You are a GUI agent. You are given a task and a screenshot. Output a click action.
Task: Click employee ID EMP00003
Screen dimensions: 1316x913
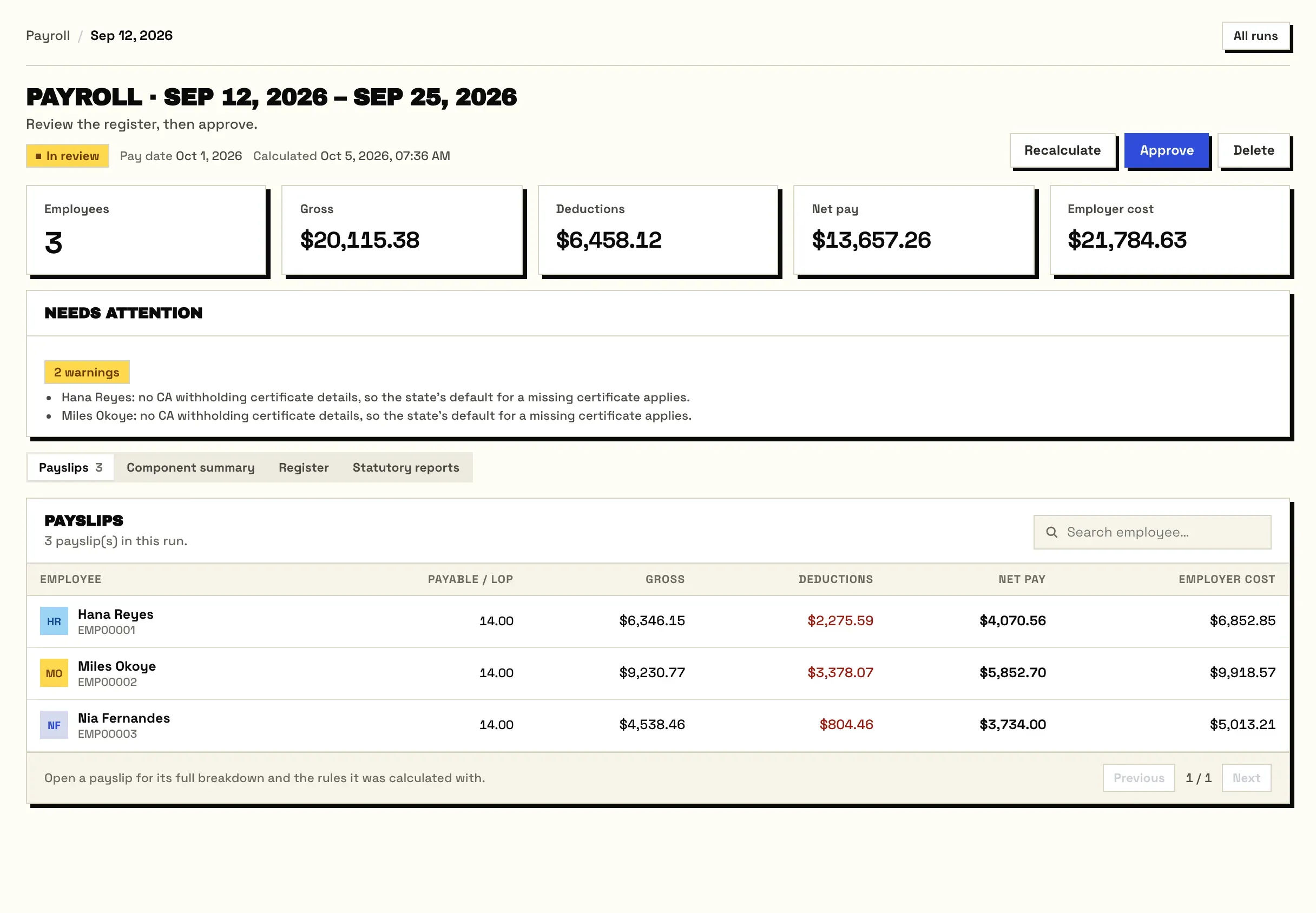point(108,735)
